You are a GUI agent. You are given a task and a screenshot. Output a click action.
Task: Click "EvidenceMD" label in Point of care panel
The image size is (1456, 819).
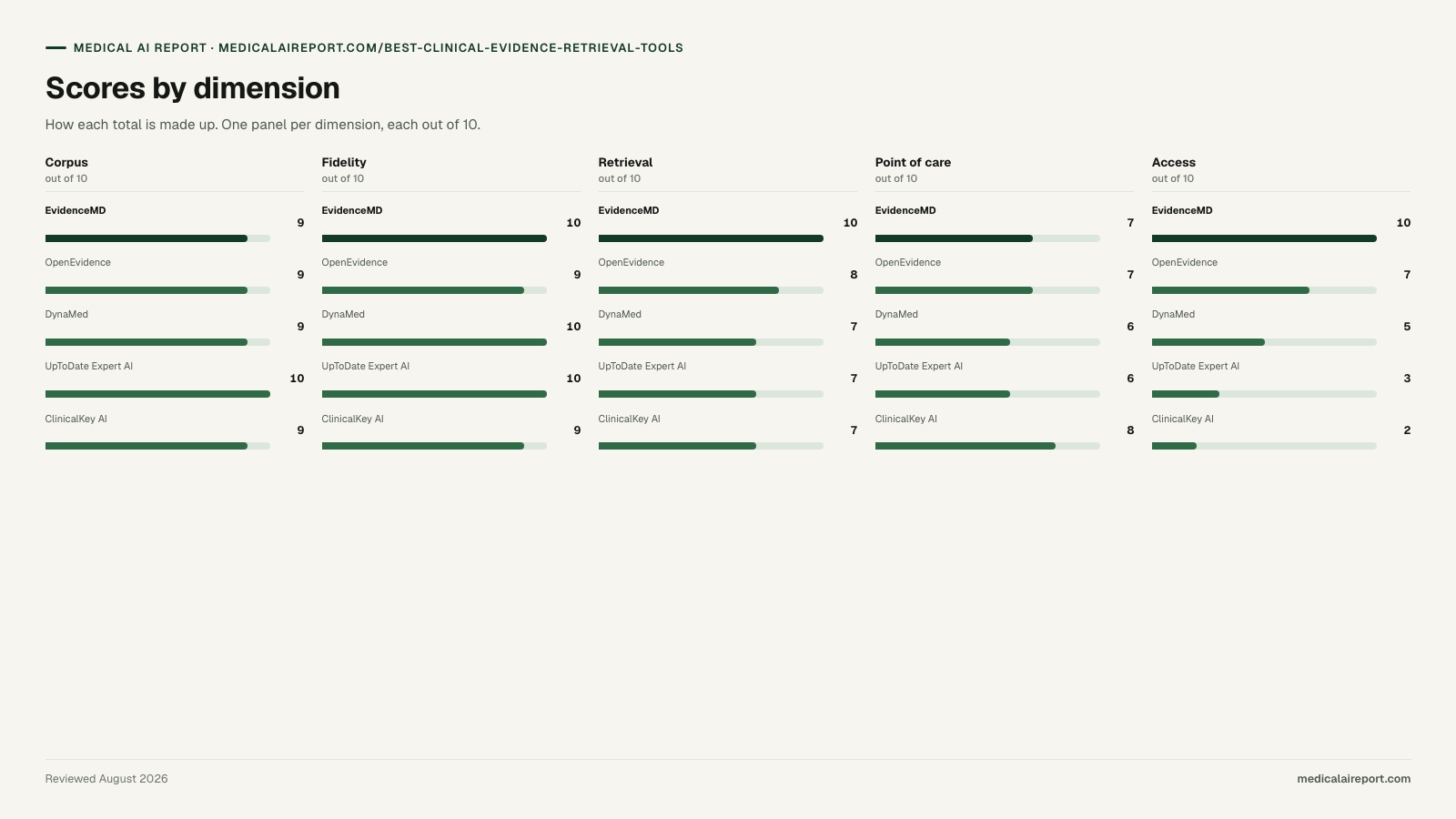(905, 210)
